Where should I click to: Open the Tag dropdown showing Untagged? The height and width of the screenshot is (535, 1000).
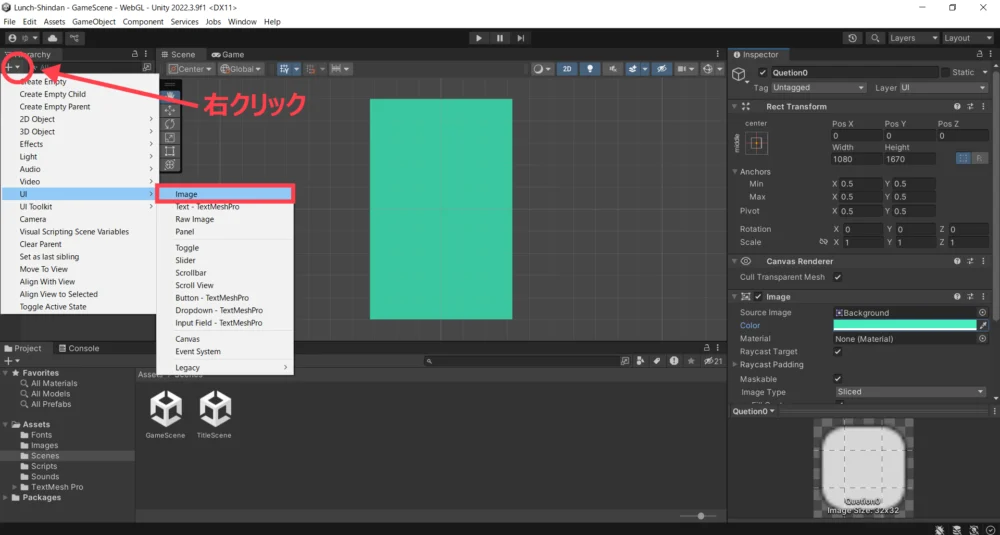click(819, 87)
